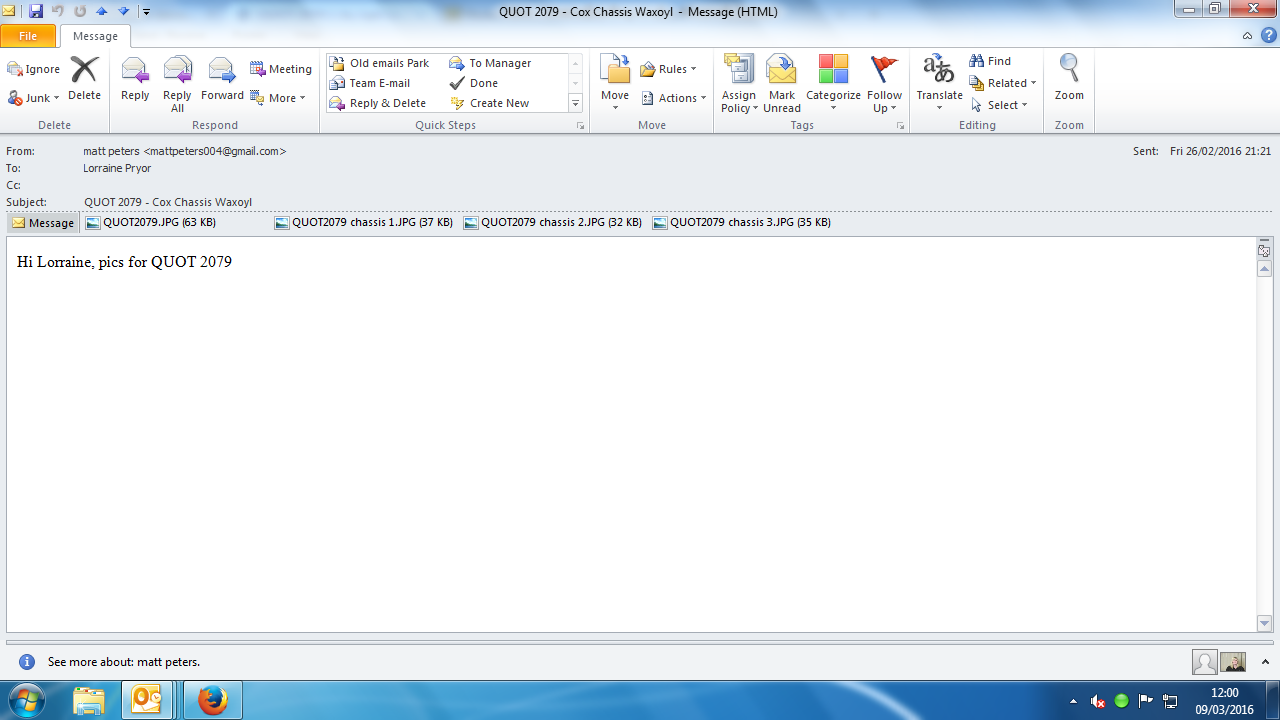This screenshot has width=1280, height=720.
Task: Open the Action Center flag icon
Action: pos(1146,701)
